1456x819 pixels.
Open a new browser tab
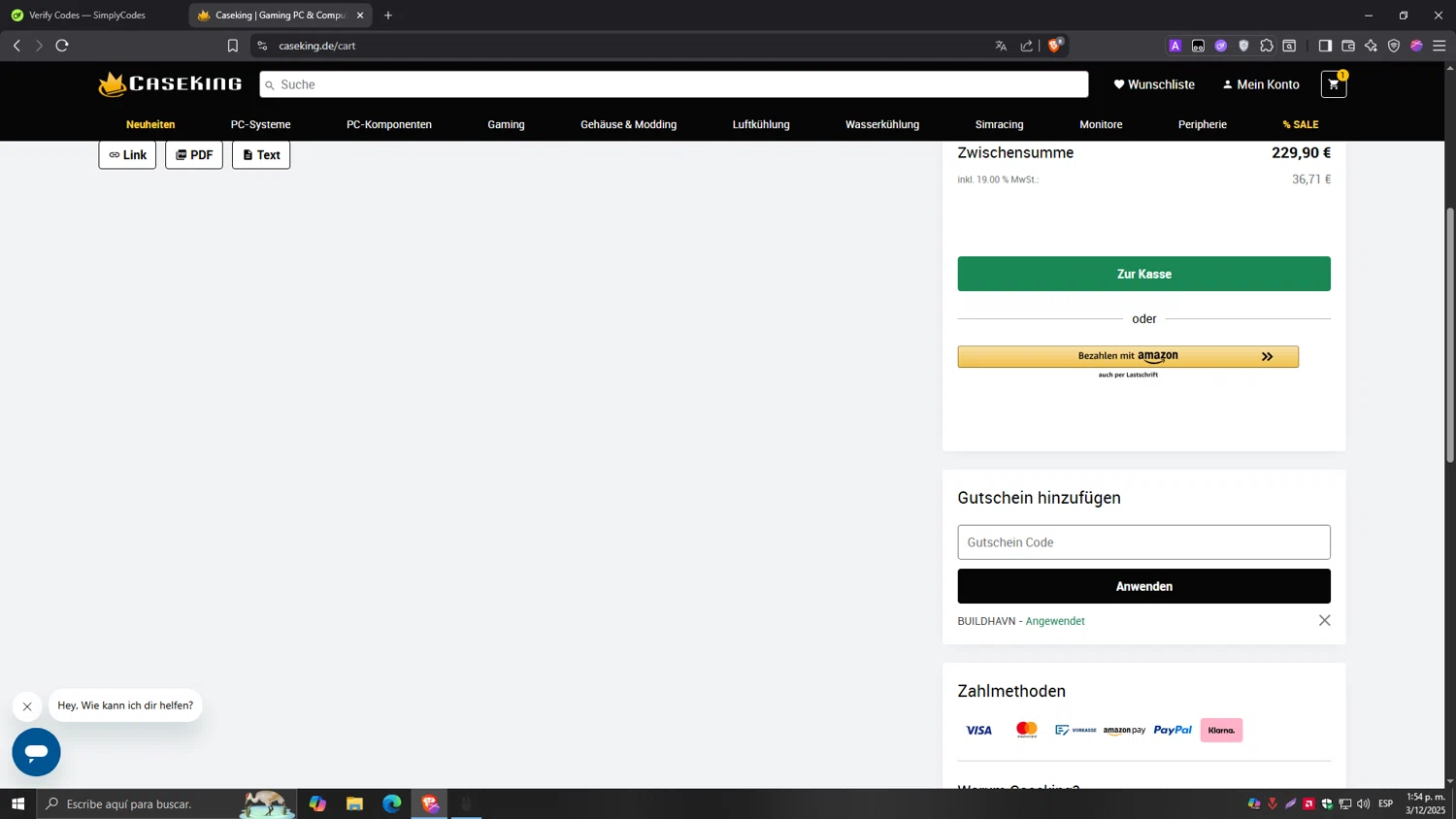click(x=388, y=16)
